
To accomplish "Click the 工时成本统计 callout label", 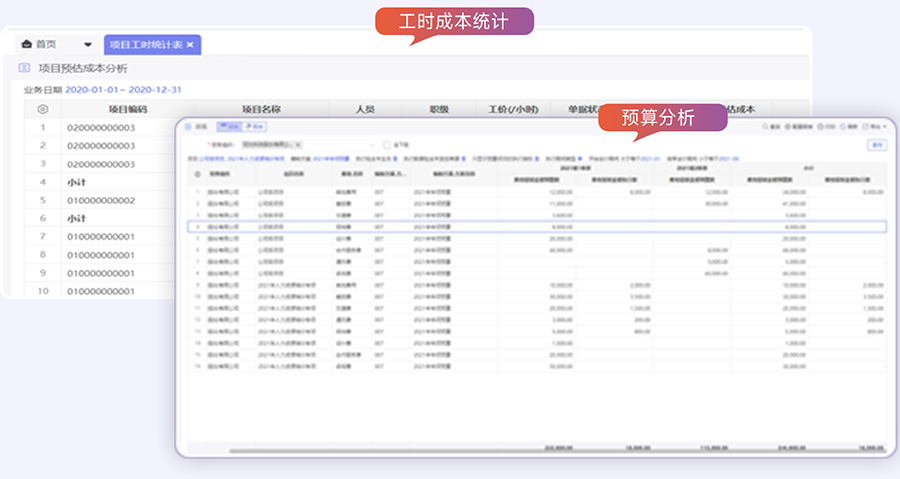I will pyautogui.click(x=454, y=22).
